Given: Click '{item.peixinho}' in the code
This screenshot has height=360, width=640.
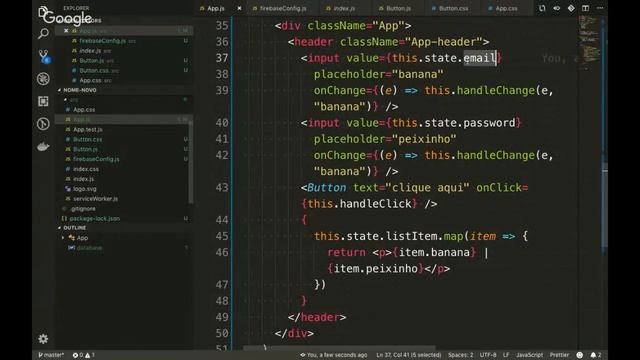Looking at the screenshot, I should coord(376,269).
